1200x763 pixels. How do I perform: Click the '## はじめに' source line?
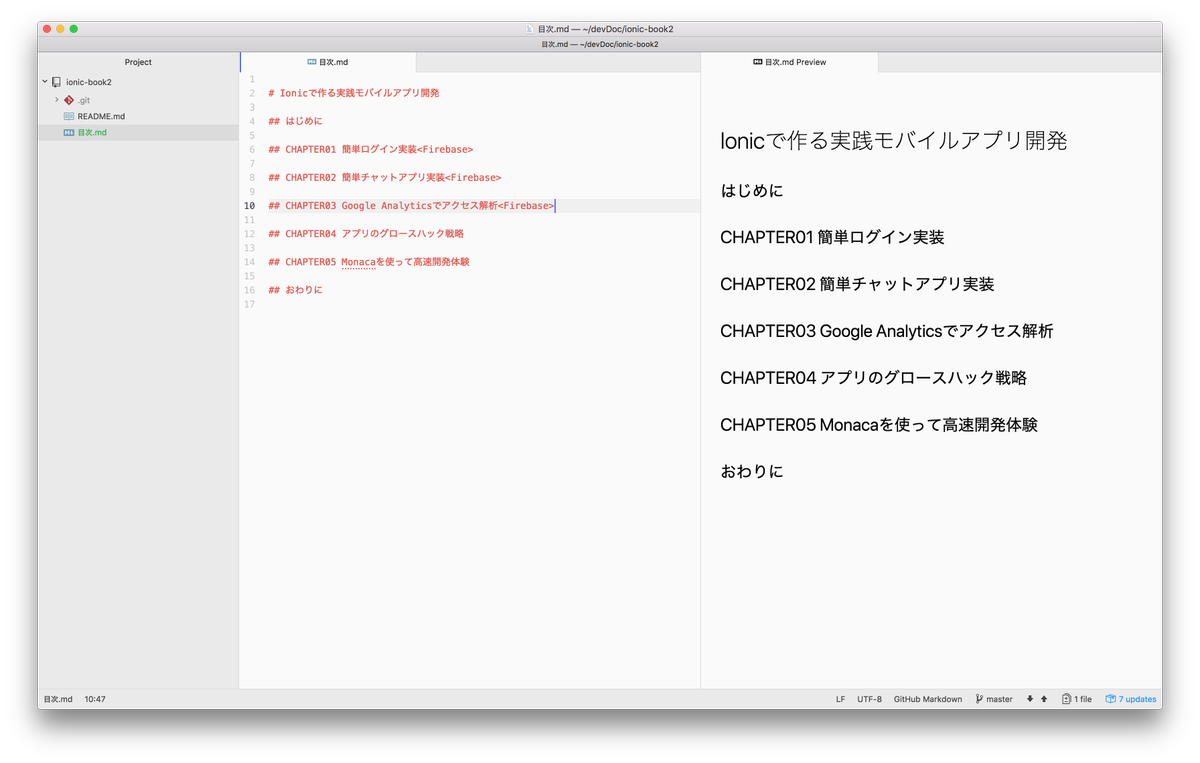point(296,121)
